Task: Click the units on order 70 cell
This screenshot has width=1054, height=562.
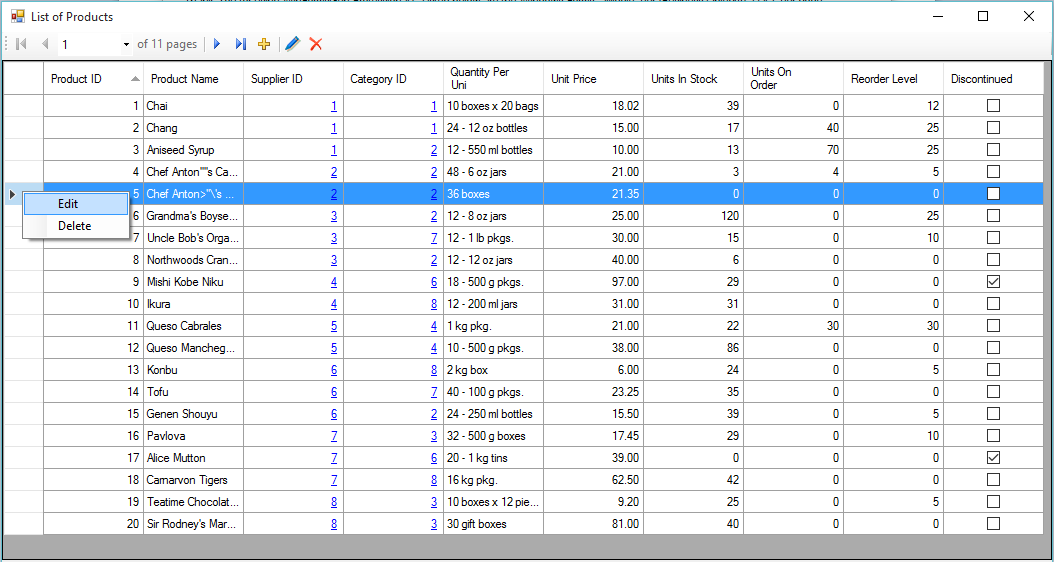Action: [794, 150]
